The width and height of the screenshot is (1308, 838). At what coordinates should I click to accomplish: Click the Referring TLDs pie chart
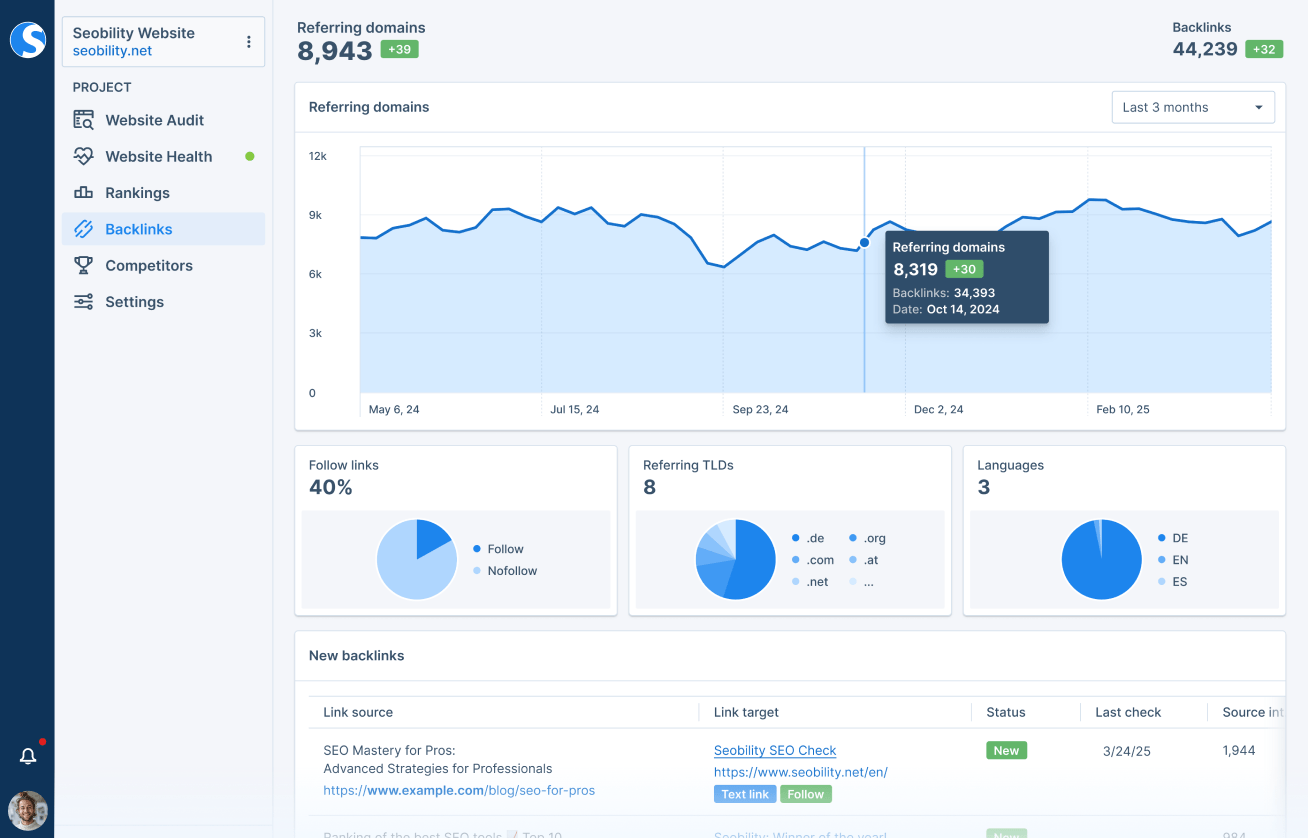tap(735, 560)
